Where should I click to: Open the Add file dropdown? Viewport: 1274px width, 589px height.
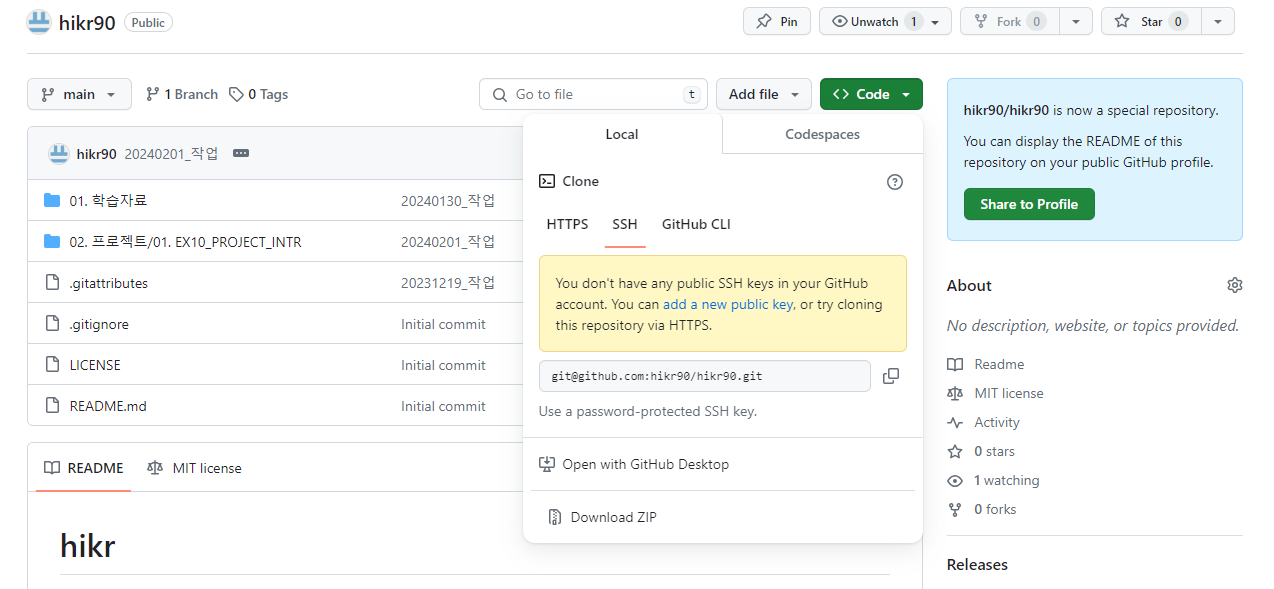tap(764, 94)
